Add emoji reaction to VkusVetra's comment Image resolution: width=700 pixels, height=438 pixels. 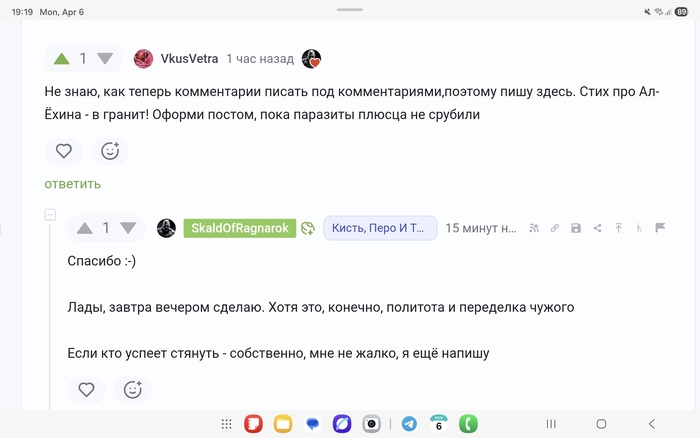(x=110, y=151)
